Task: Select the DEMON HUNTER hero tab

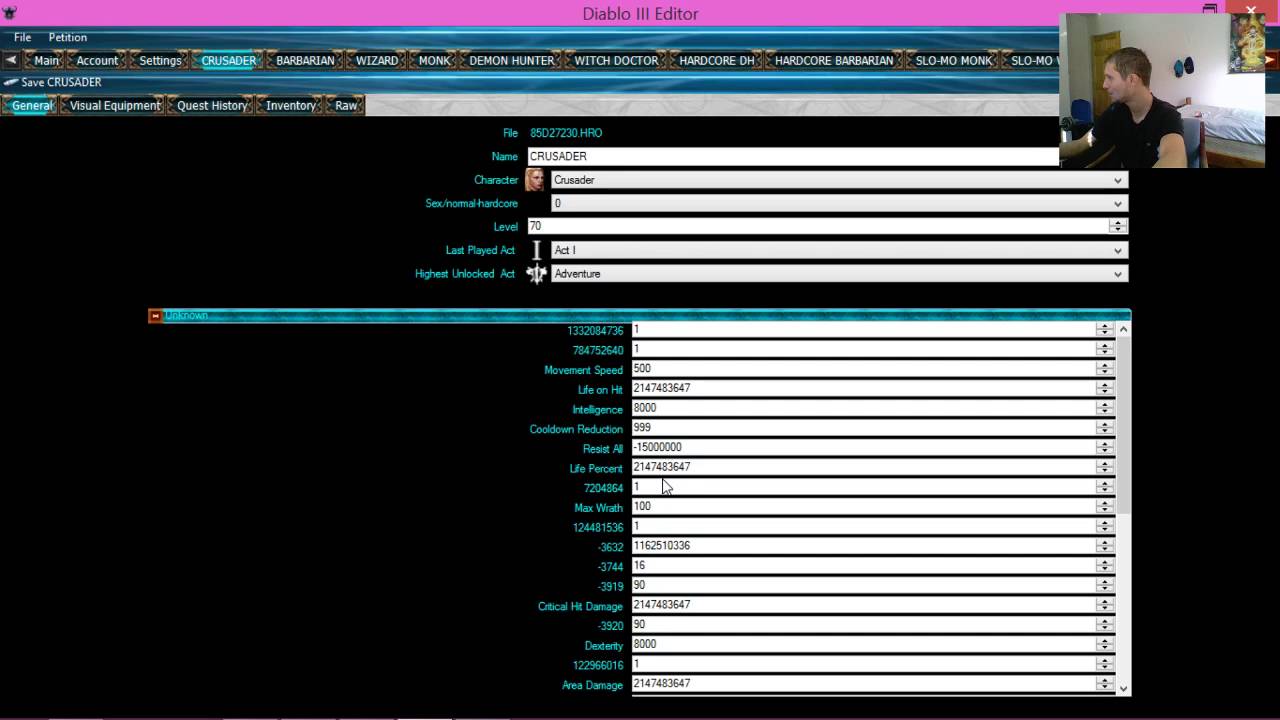Action: coord(511,60)
